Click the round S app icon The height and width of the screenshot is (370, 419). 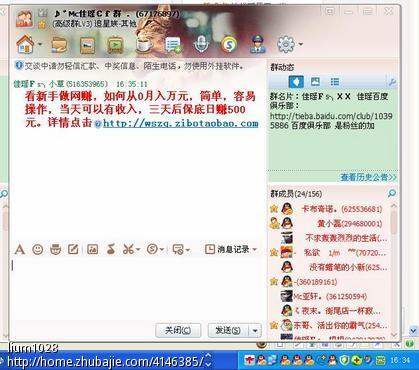(229, 45)
